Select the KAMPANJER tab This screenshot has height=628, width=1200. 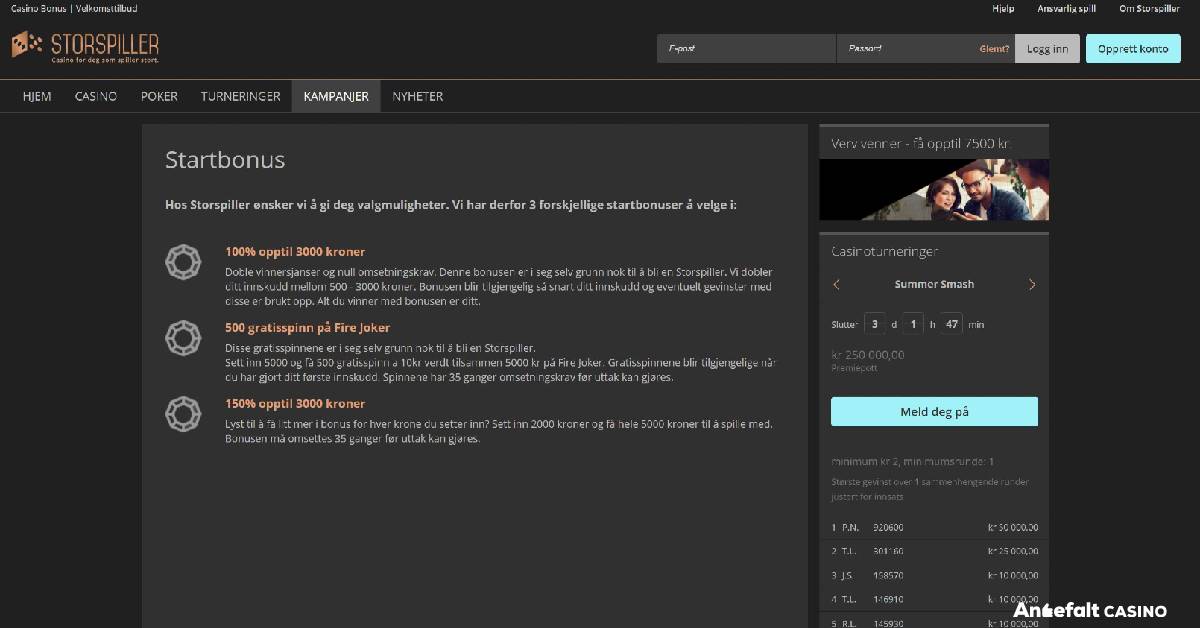336,97
